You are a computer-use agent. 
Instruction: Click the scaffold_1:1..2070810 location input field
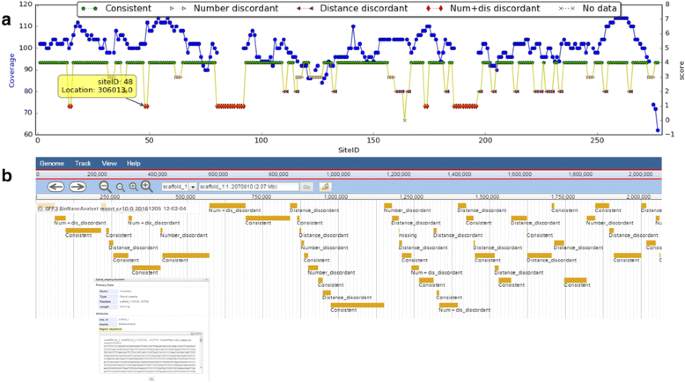249,186
